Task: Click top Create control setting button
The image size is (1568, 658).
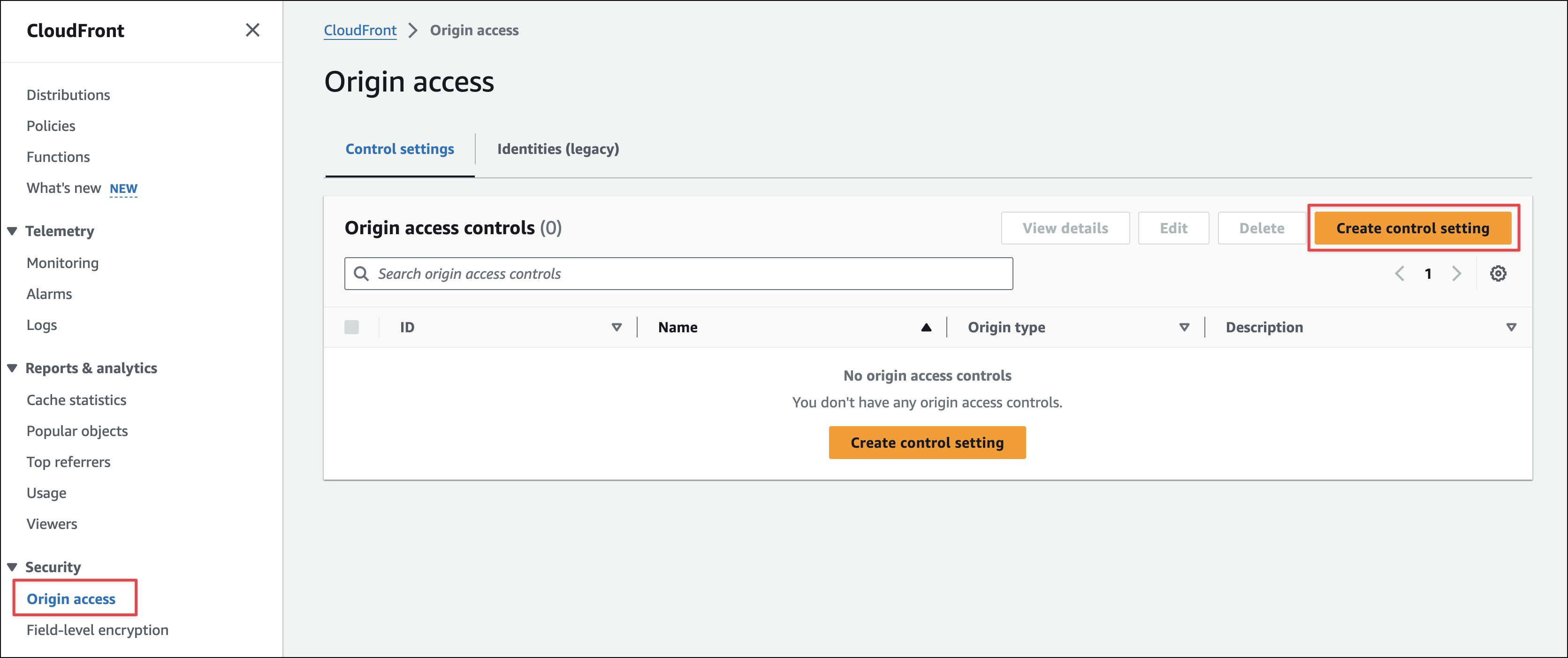Action: (x=1412, y=228)
